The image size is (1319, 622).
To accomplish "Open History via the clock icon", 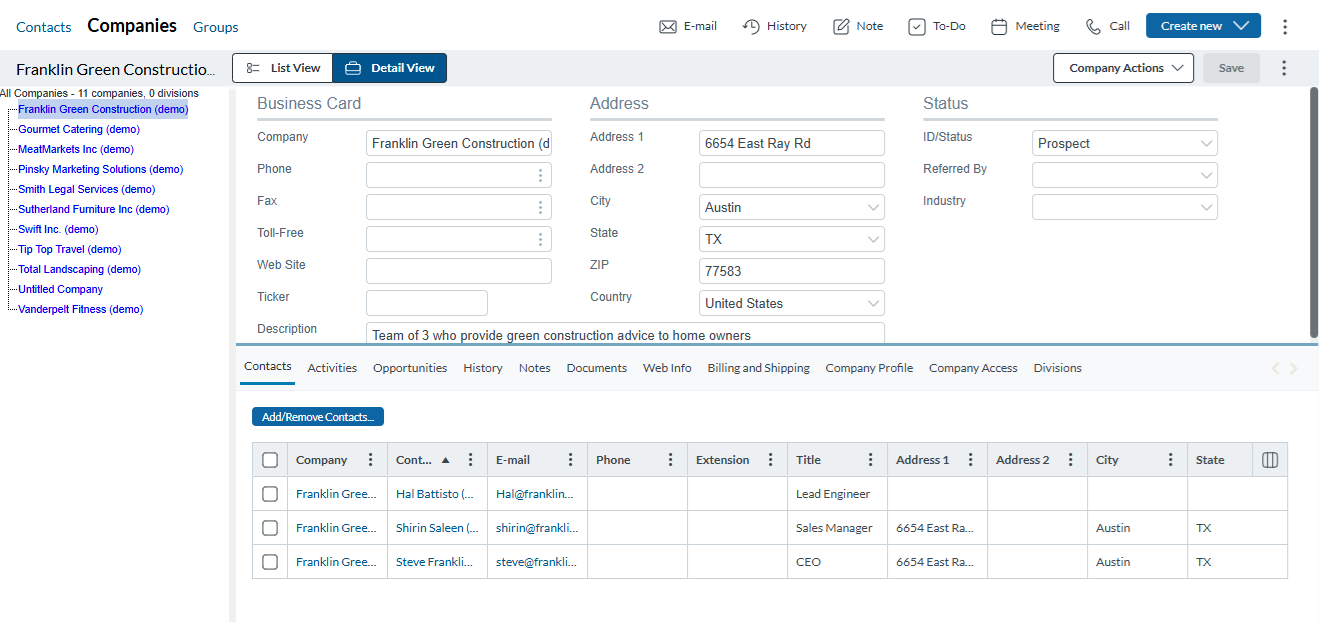I will coord(751,26).
